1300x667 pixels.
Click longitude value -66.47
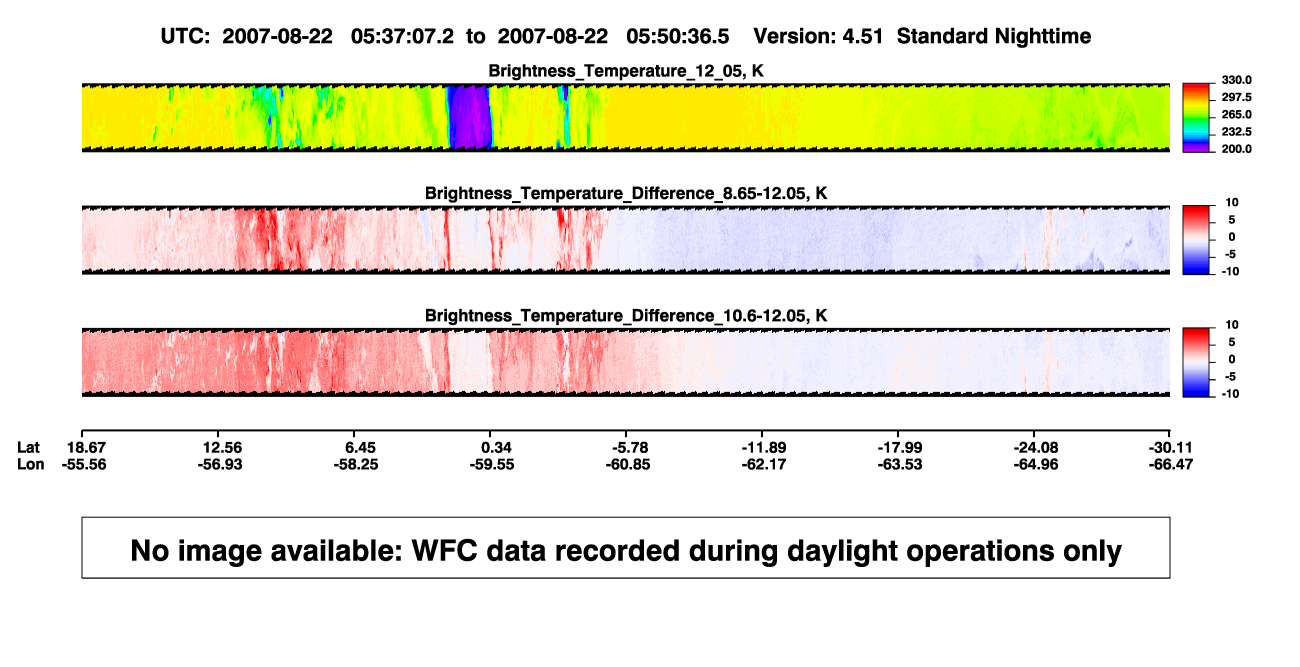pos(1171,464)
